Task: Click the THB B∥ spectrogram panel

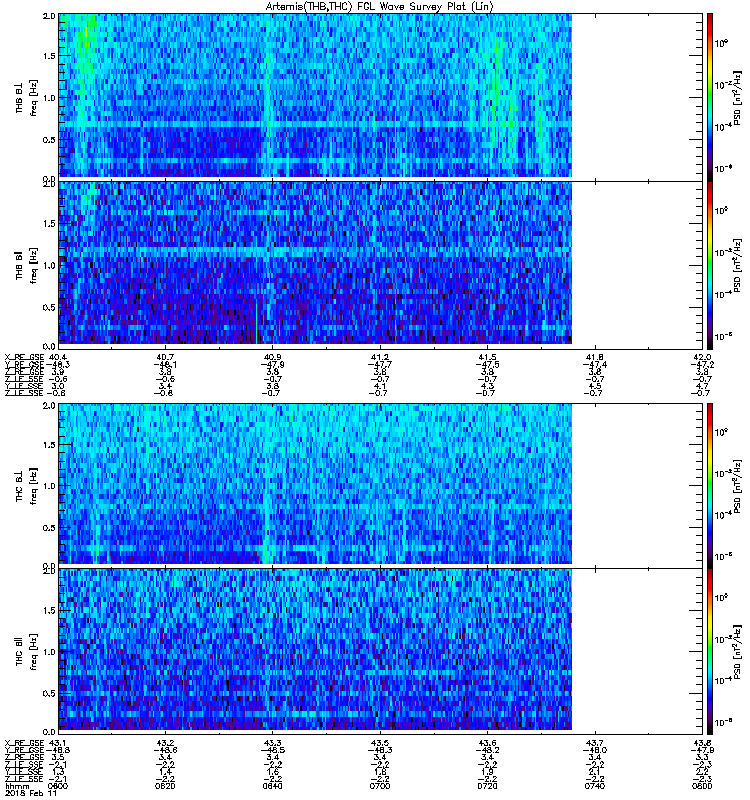Action: (380, 265)
